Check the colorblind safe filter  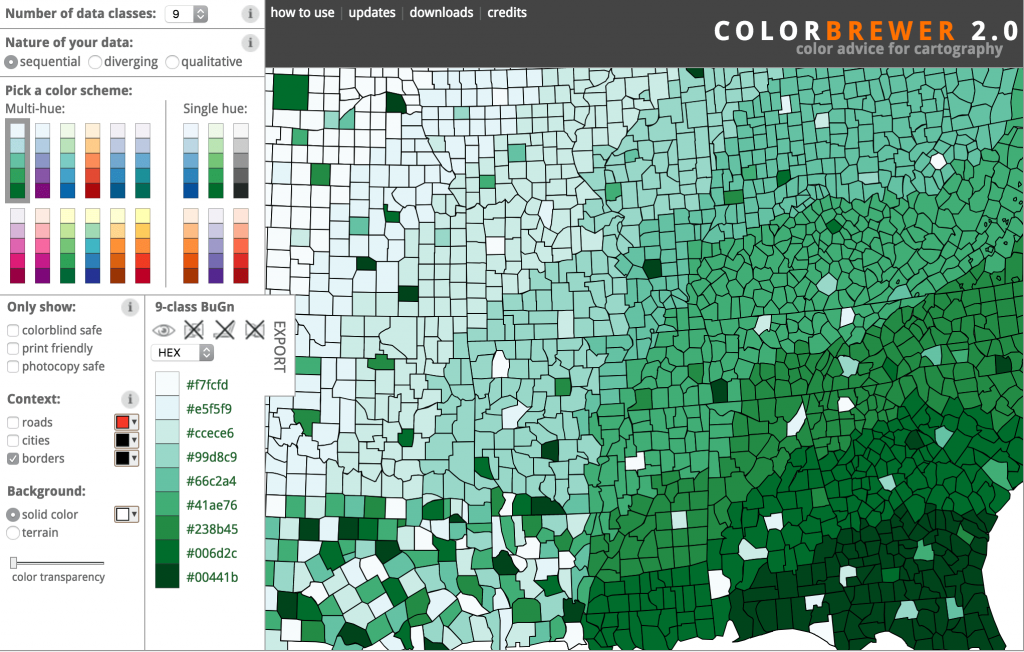pyautogui.click(x=12, y=330)
